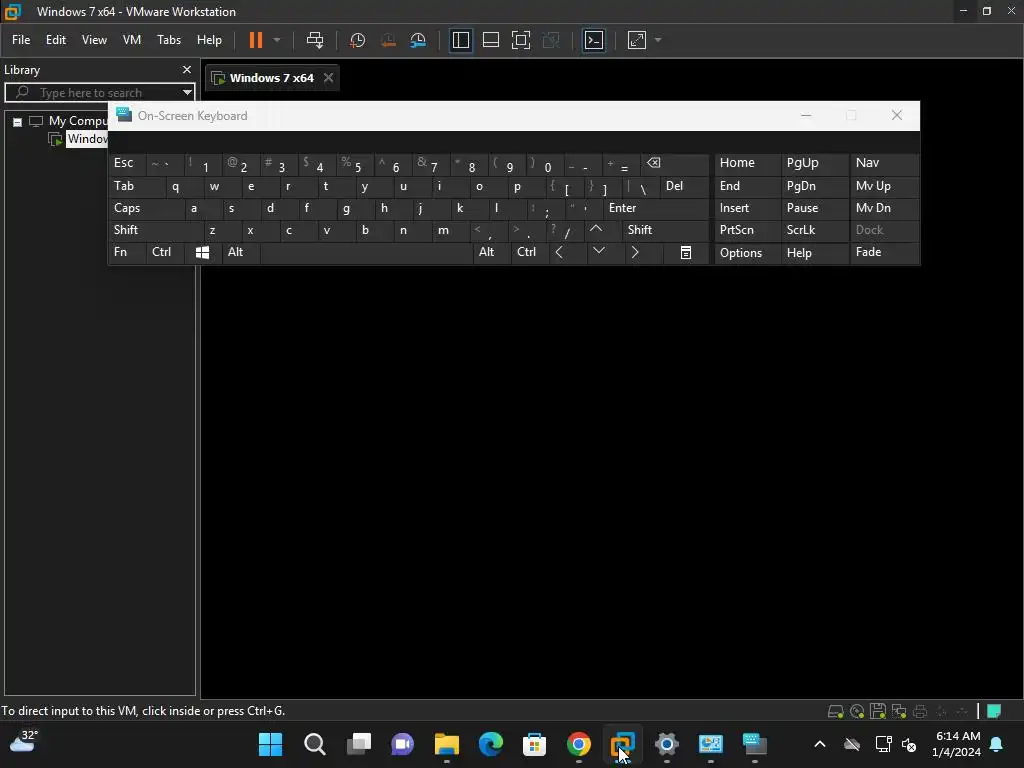Open Google Chrome from taskbar

pyautogui.click(x=579, y=744)
